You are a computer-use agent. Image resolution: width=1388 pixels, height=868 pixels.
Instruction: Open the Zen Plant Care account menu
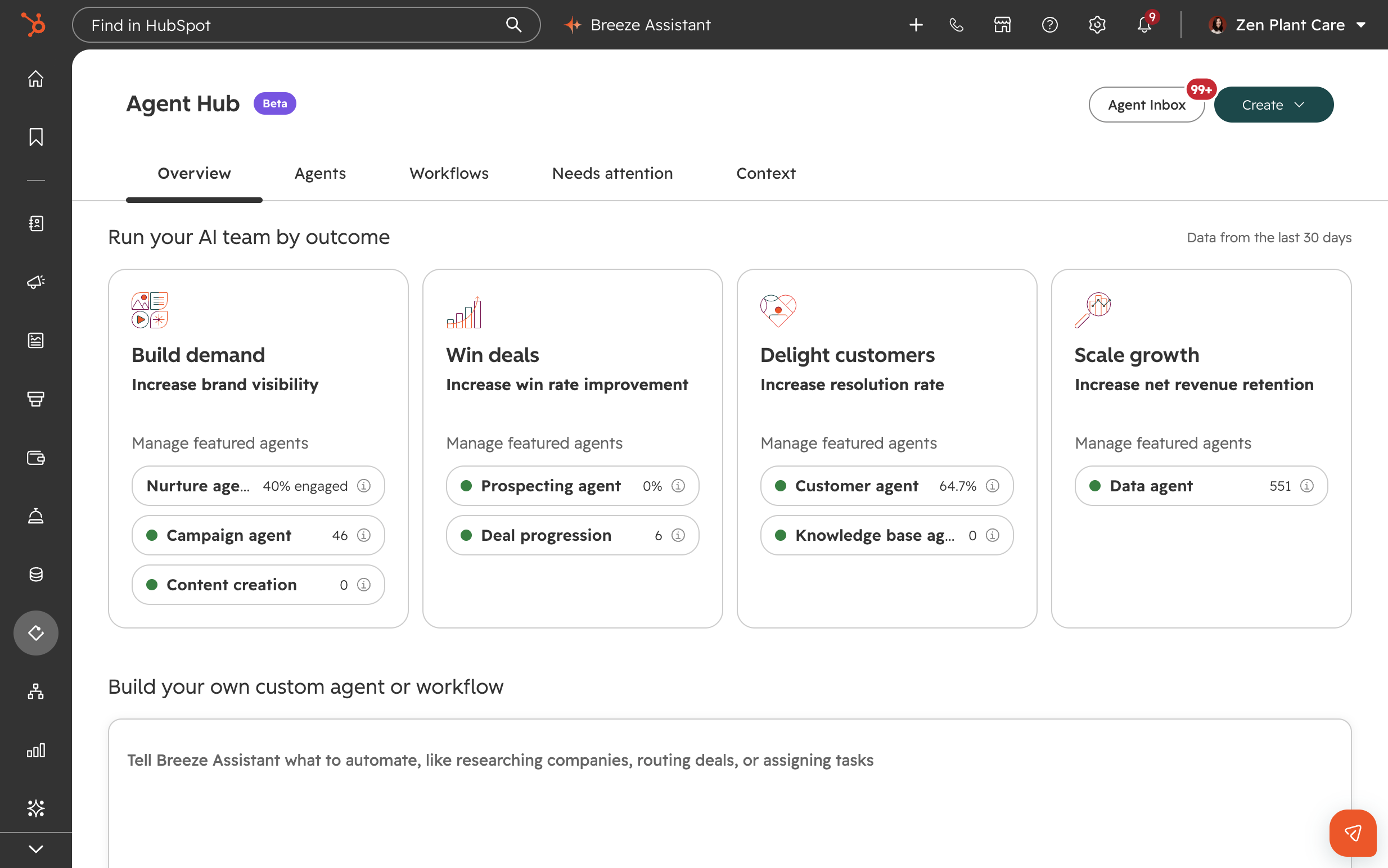[1287, 25]
